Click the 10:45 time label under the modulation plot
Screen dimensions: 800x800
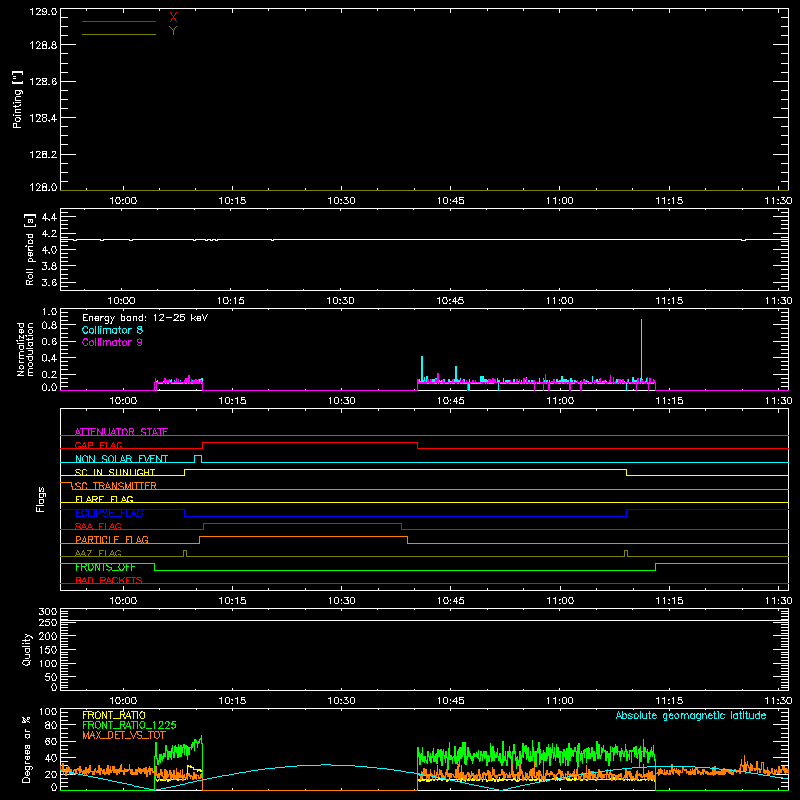(x=451, y=401)
